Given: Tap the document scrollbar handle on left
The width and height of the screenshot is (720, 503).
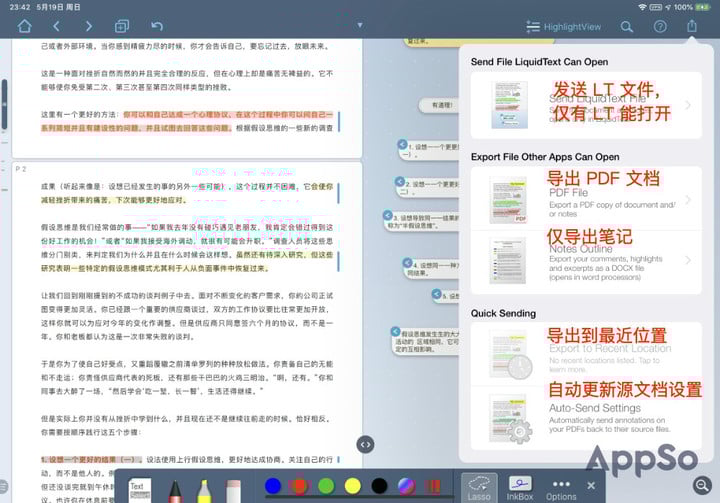Looking at the screenshot, I should point(4,104).
